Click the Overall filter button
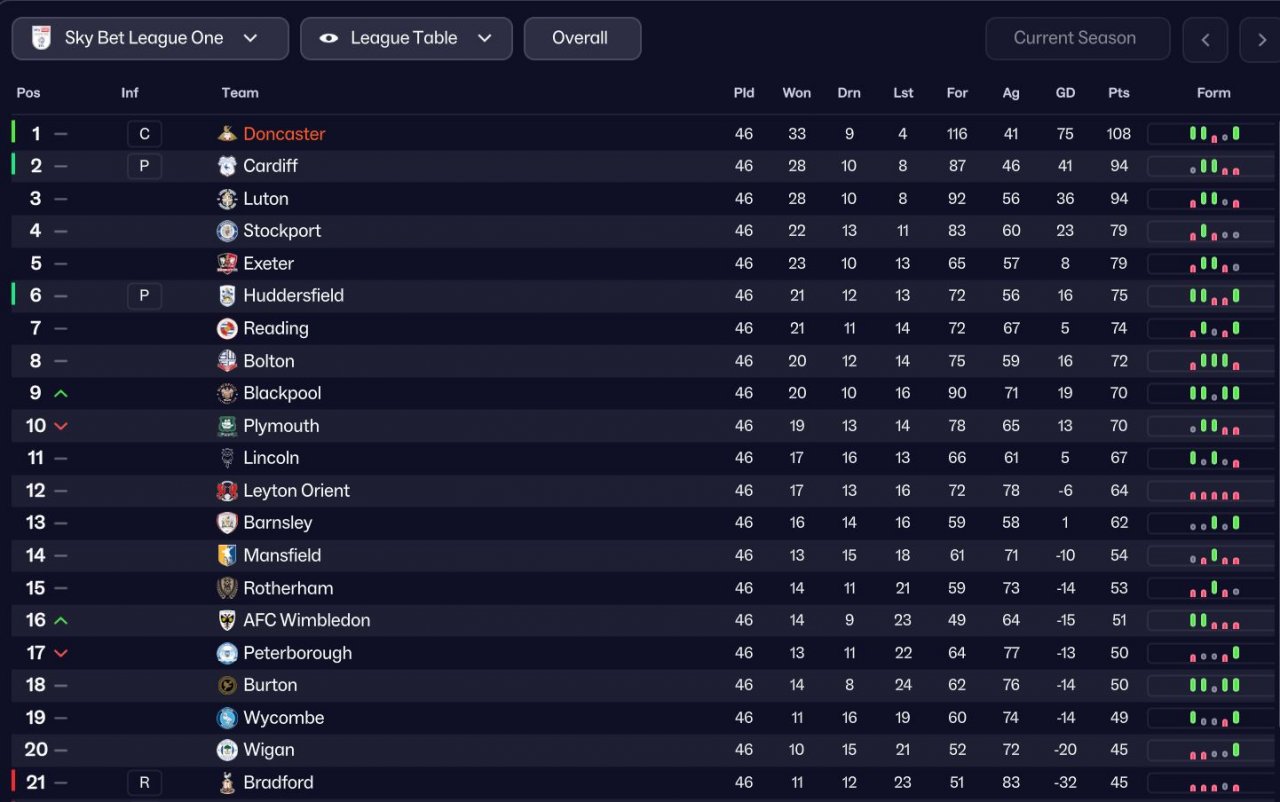Viewport: 1280px width, 802px height. [582, 38]
